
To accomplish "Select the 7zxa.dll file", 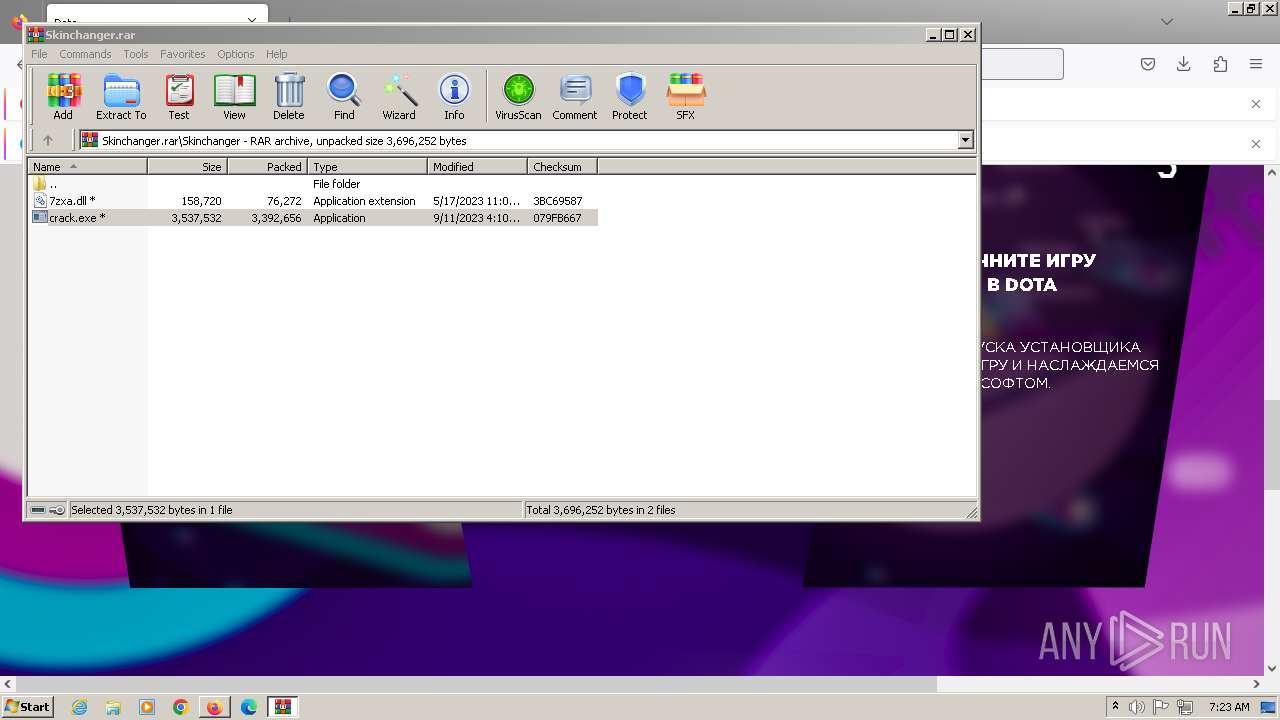I will point(313,201).
